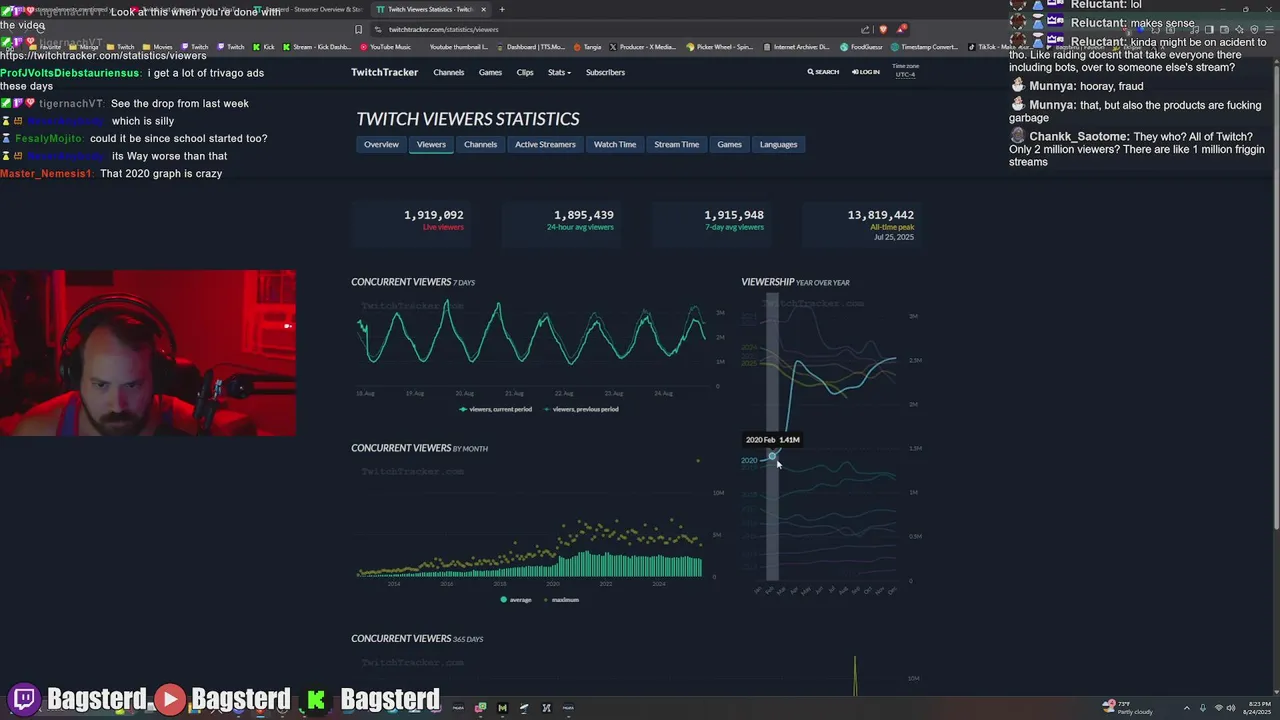1280x720 pixels.
Task: Switch to the Channels statistics tab
Action: coord(480,144)
